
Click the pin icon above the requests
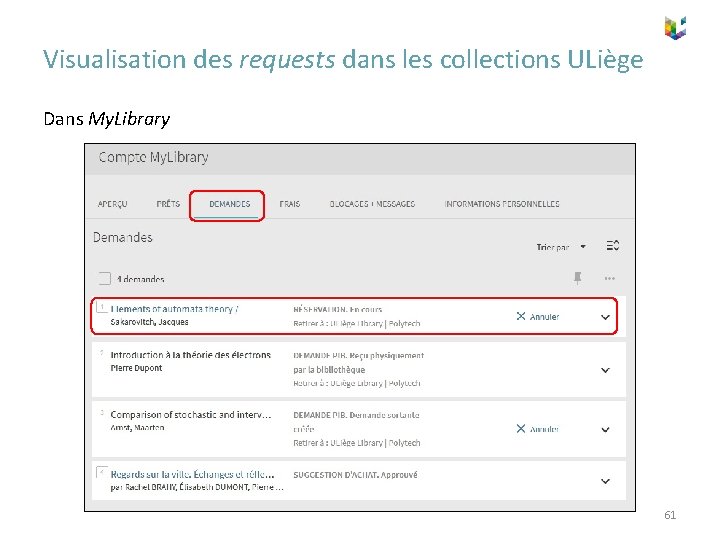pos(578,278)
